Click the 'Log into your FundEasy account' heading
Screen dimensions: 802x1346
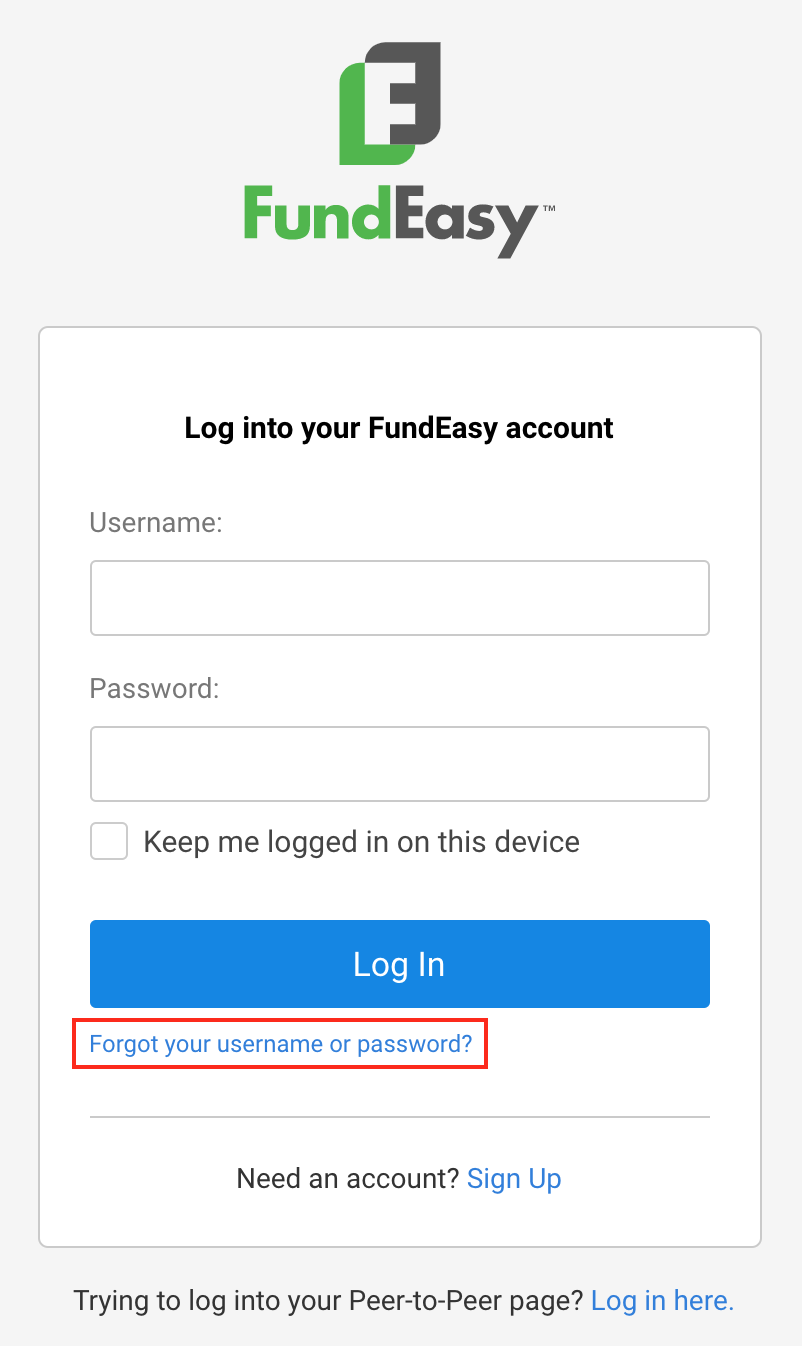click(399, 428)
